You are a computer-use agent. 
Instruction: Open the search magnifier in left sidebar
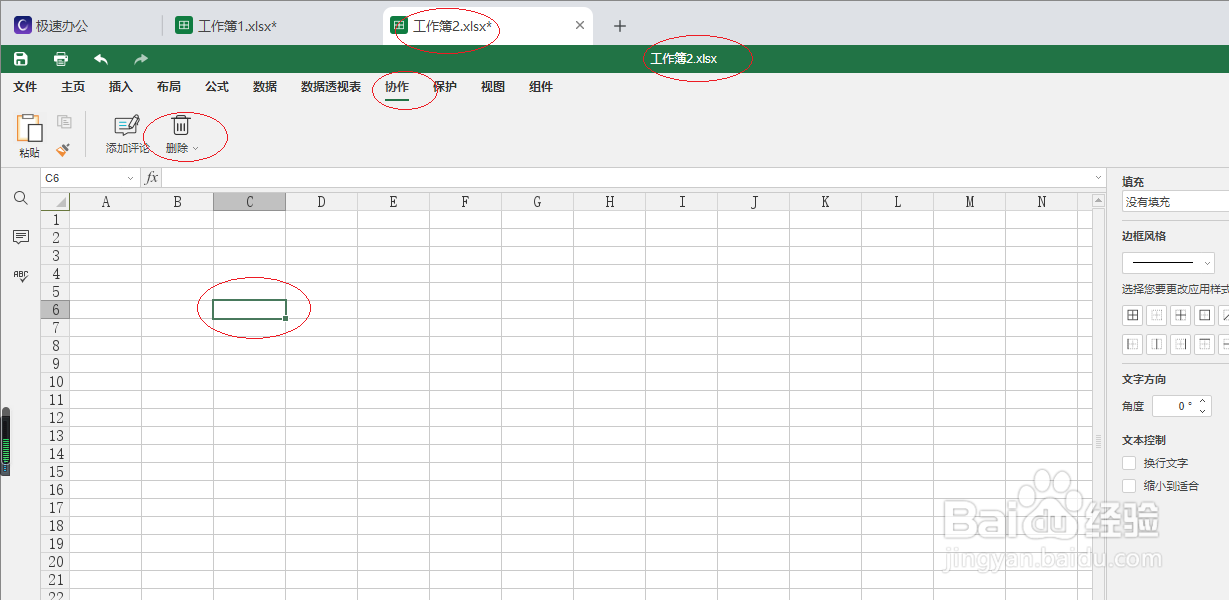click(20, 198)
